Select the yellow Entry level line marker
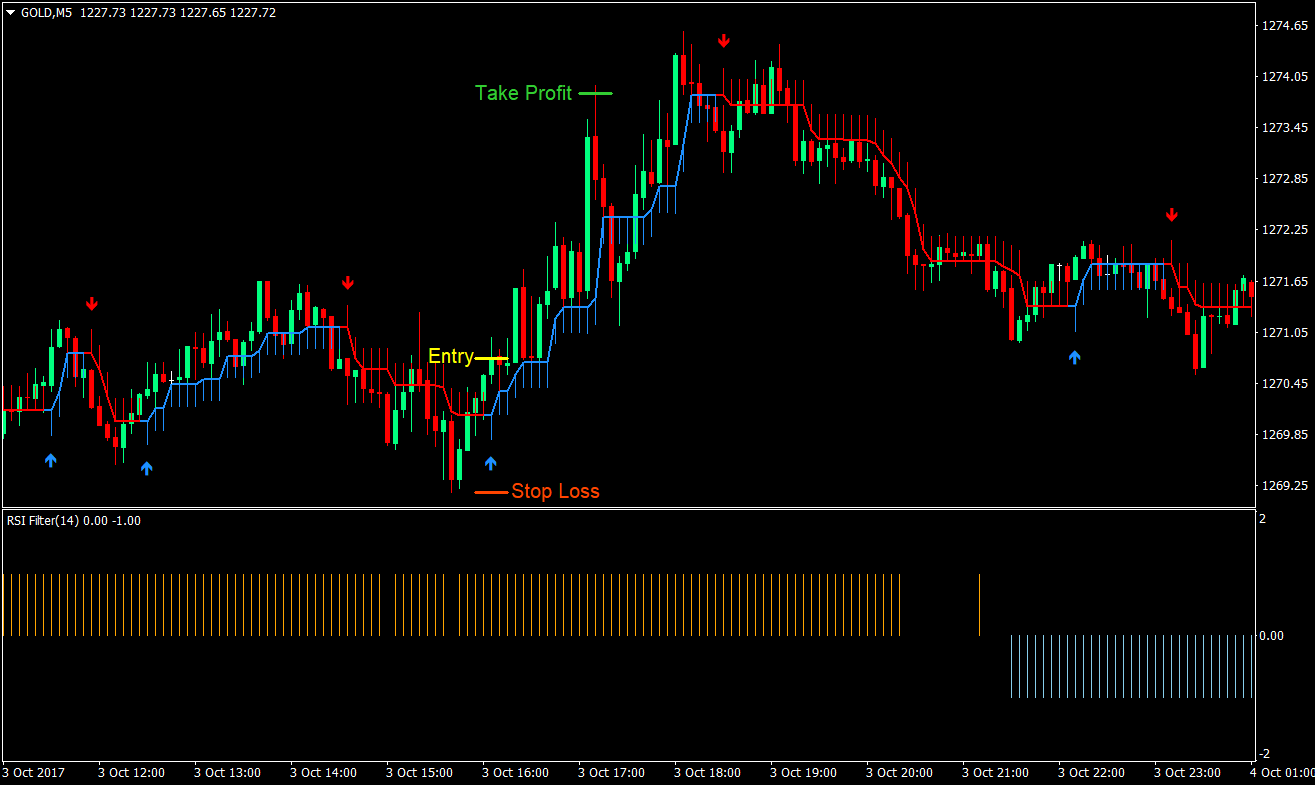Viewport: 1315px width, 785px height. pyautogui.click(x=491, y=358)
